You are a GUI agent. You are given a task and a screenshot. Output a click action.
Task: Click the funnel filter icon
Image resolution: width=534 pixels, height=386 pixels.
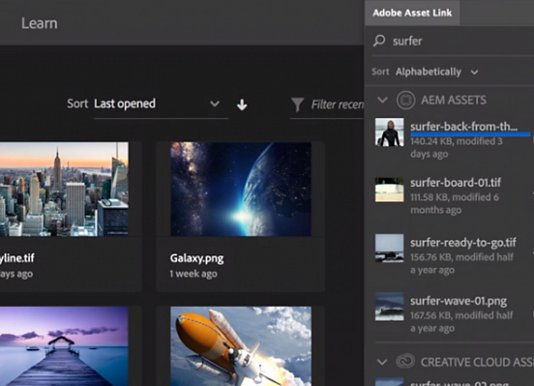(x=297, y=105)
